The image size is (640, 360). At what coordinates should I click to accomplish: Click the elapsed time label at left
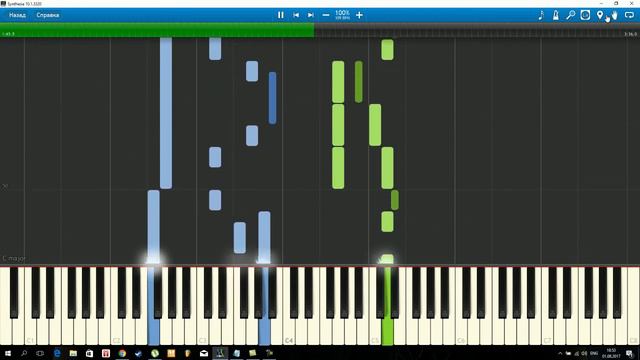(8, 34)
